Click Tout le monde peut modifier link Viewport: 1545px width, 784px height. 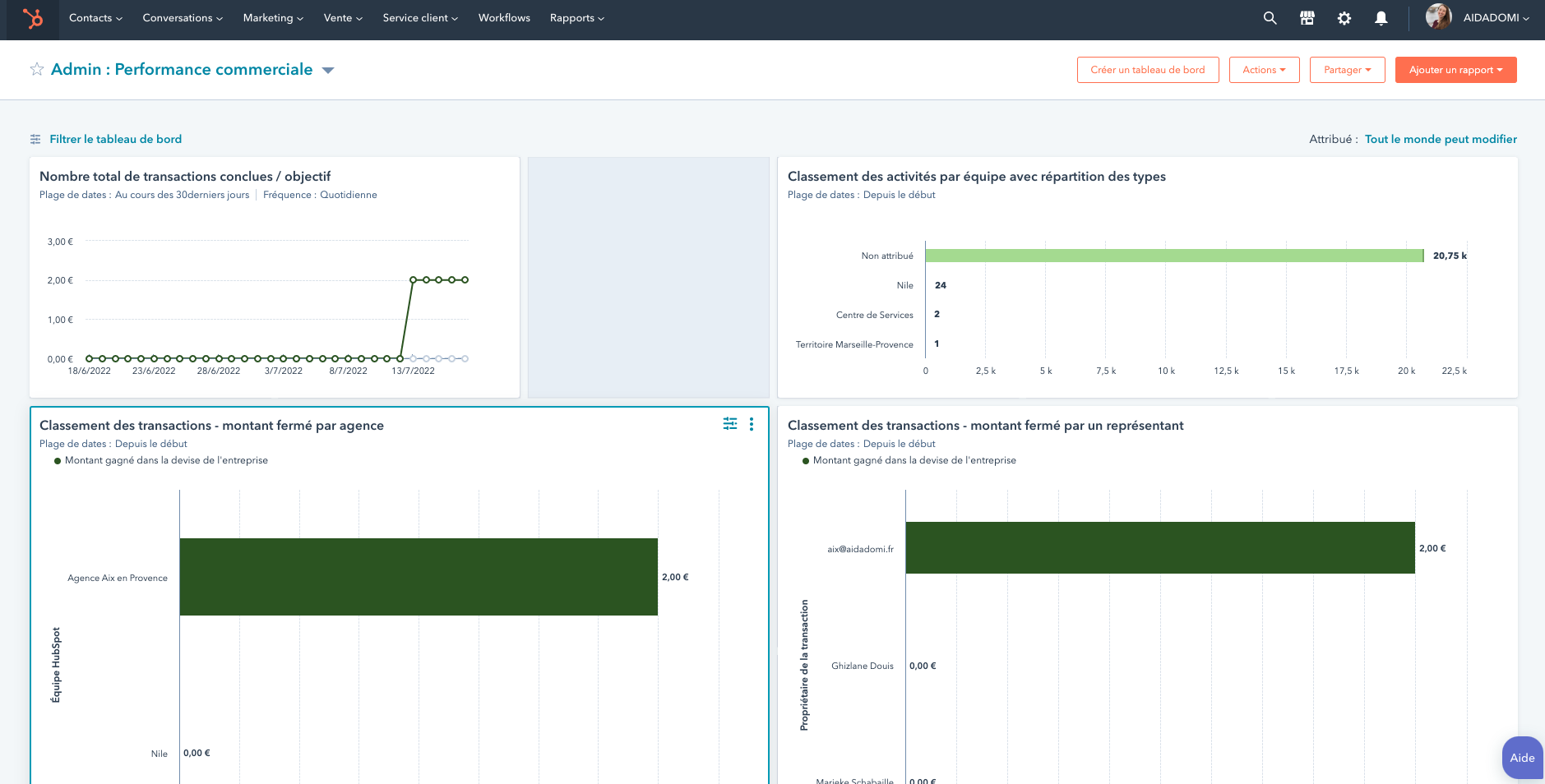coord(1441,139)
